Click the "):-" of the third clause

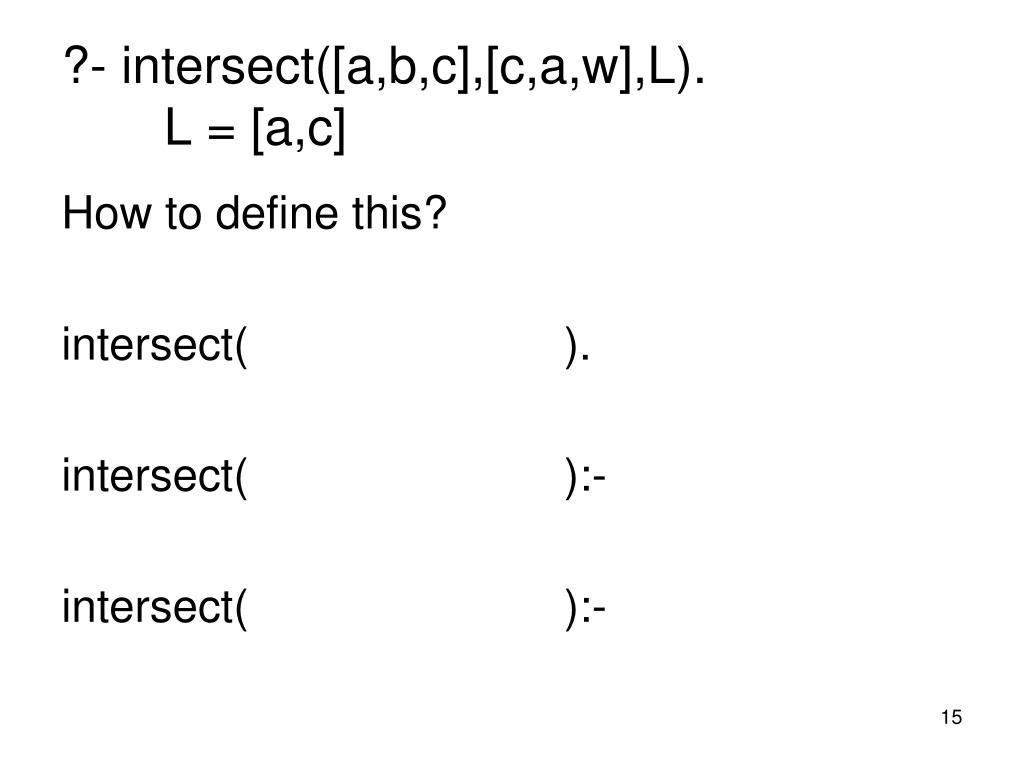click(x=586, y=608)
